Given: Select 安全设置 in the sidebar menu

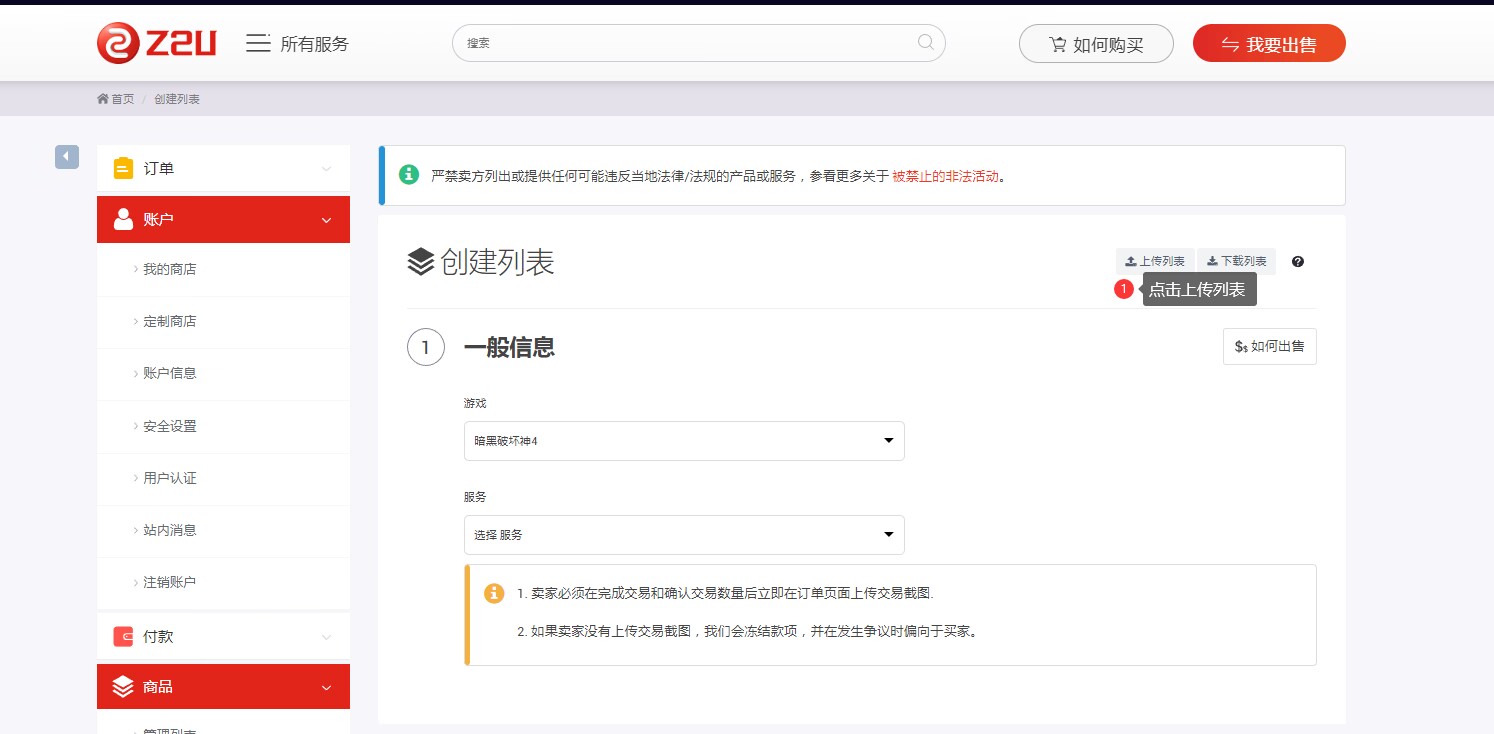Looking at the screenshot, I should [169, 426].
